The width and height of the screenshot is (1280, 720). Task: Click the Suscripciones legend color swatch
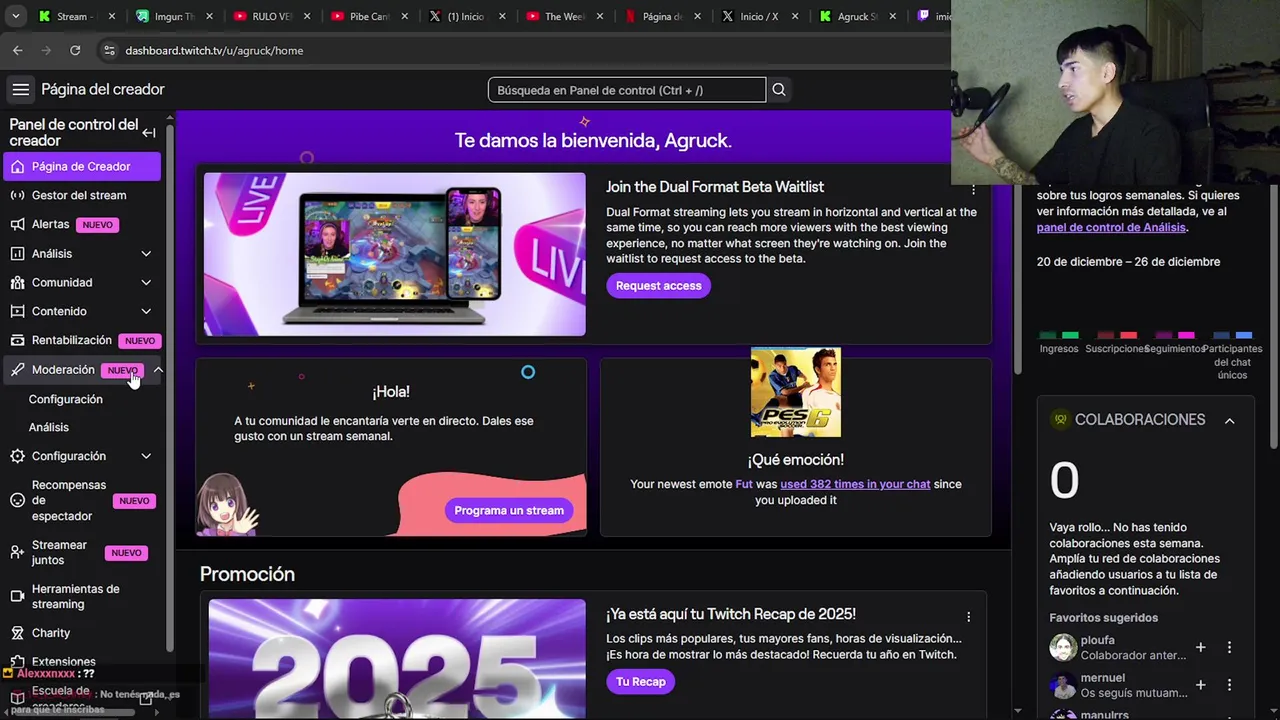(x=1117, y=336)
